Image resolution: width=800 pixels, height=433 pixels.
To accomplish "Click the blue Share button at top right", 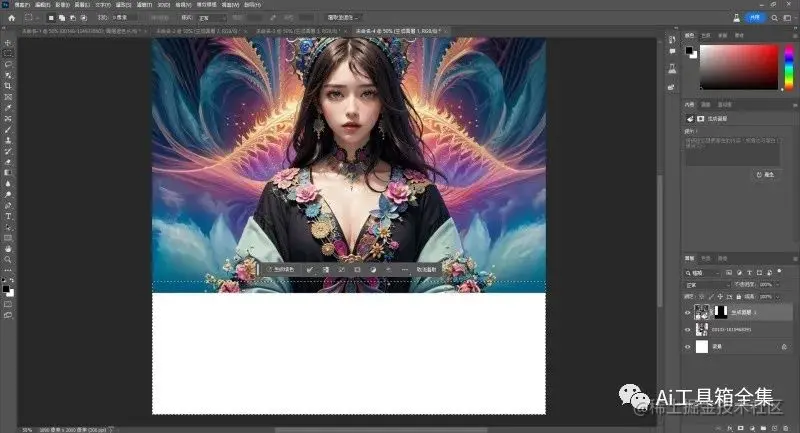I will (755, 17).
